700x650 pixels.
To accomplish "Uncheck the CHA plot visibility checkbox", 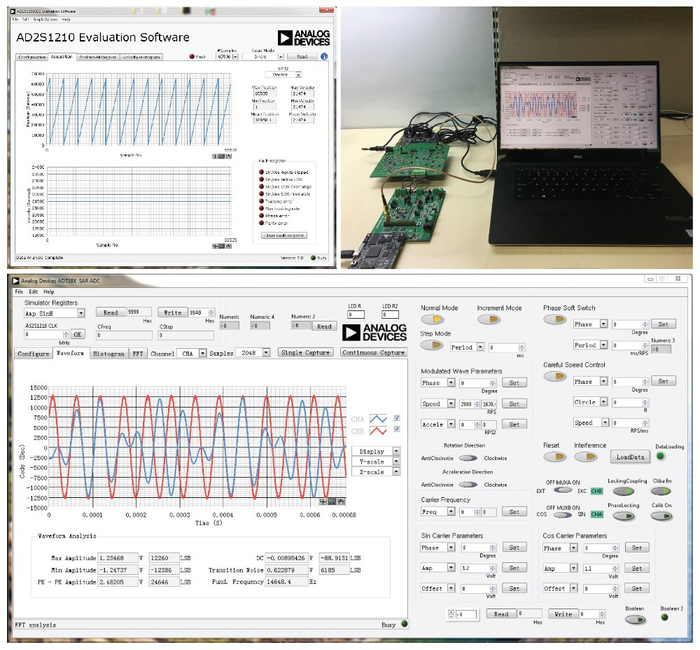I will point(398,417).
